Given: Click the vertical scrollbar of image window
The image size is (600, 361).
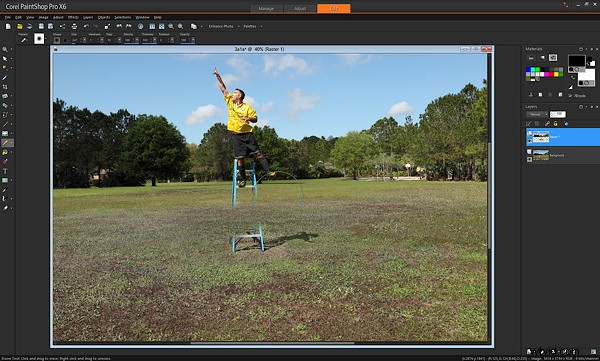Looking at the screenshot, I should 489,195.
